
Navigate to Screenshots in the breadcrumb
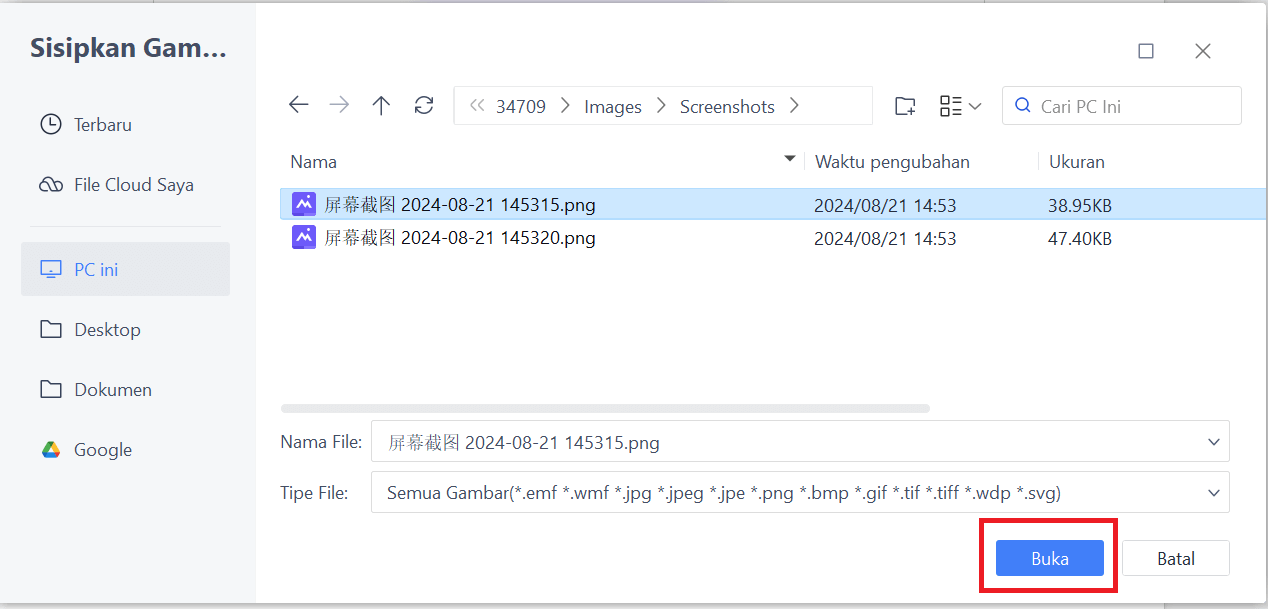[x=727, y=105]
